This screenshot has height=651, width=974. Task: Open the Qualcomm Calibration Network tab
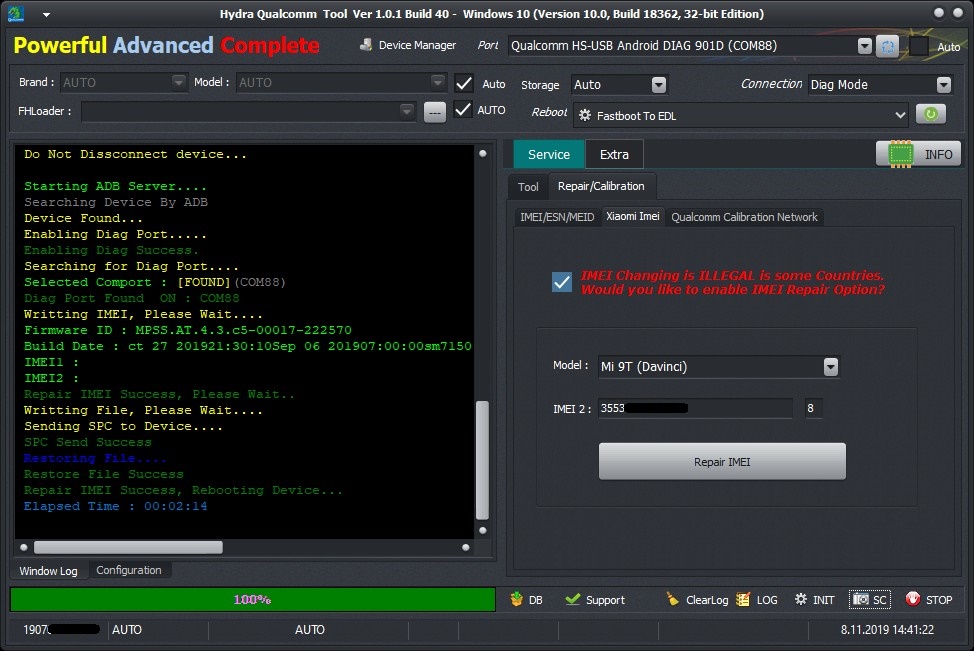(744, 217)
